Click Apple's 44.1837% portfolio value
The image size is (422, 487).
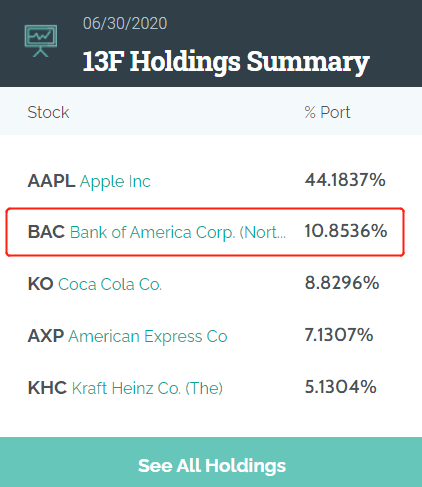pos(345,180)
